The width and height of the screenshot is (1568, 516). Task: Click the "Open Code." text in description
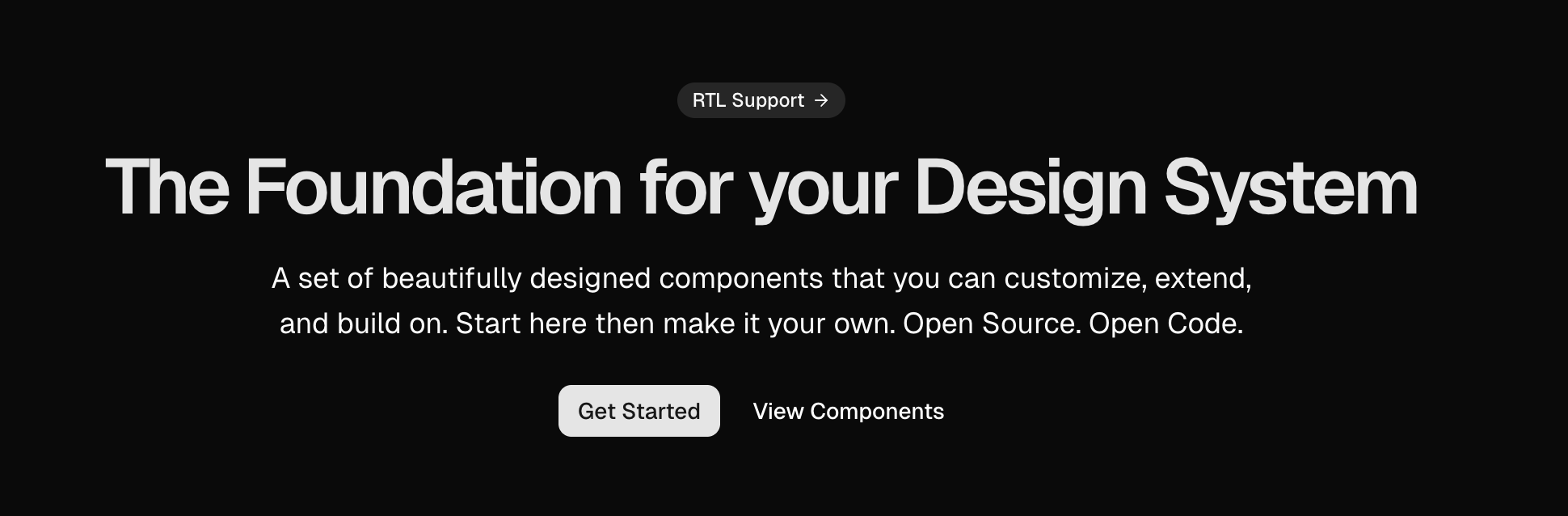(x=1165, y=324)
